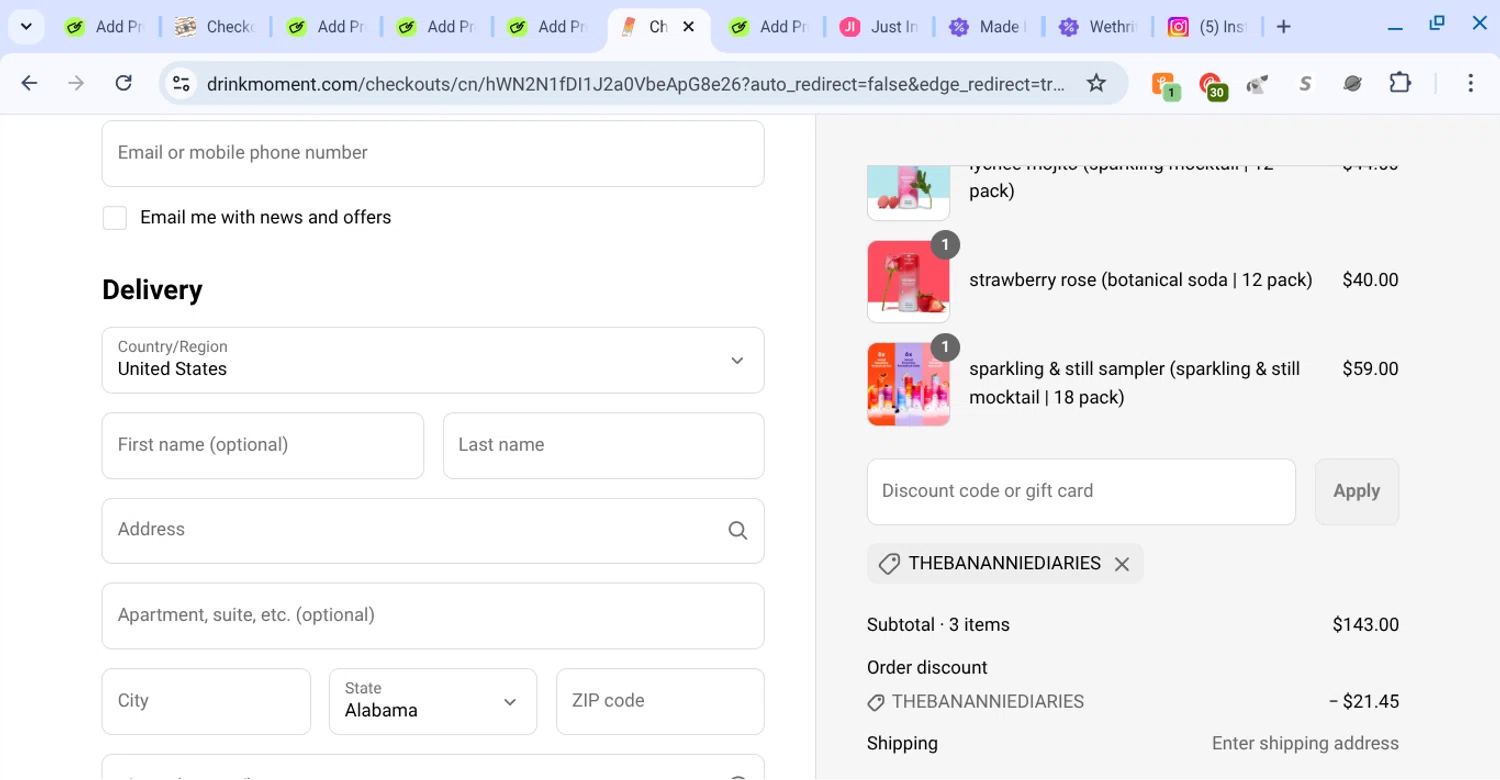Click the Discount code or gift card field
This screenshot has height=780, width=1500.
tap(1081, 491)
